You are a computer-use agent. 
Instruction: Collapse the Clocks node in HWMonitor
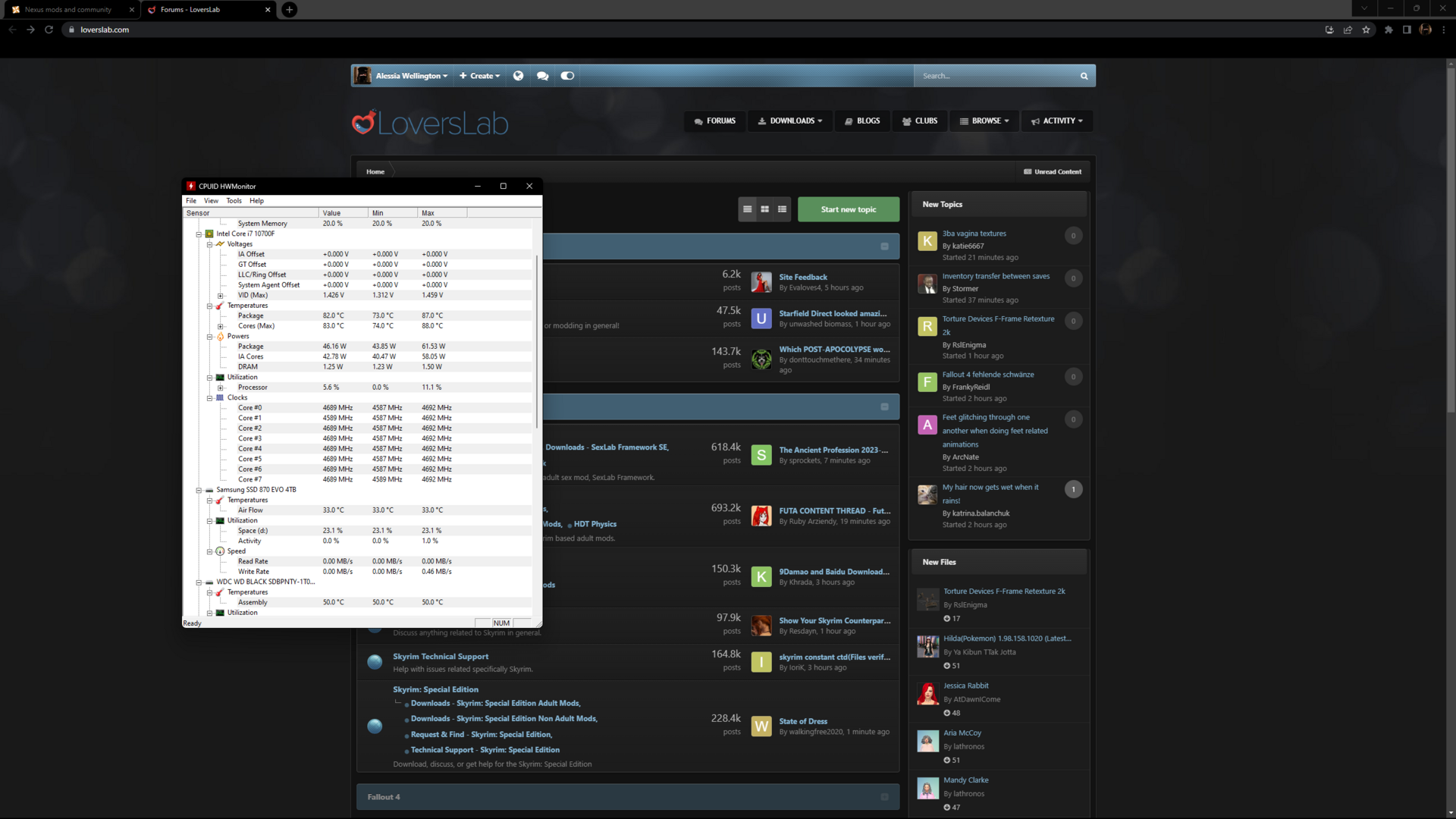coord(209,398)
